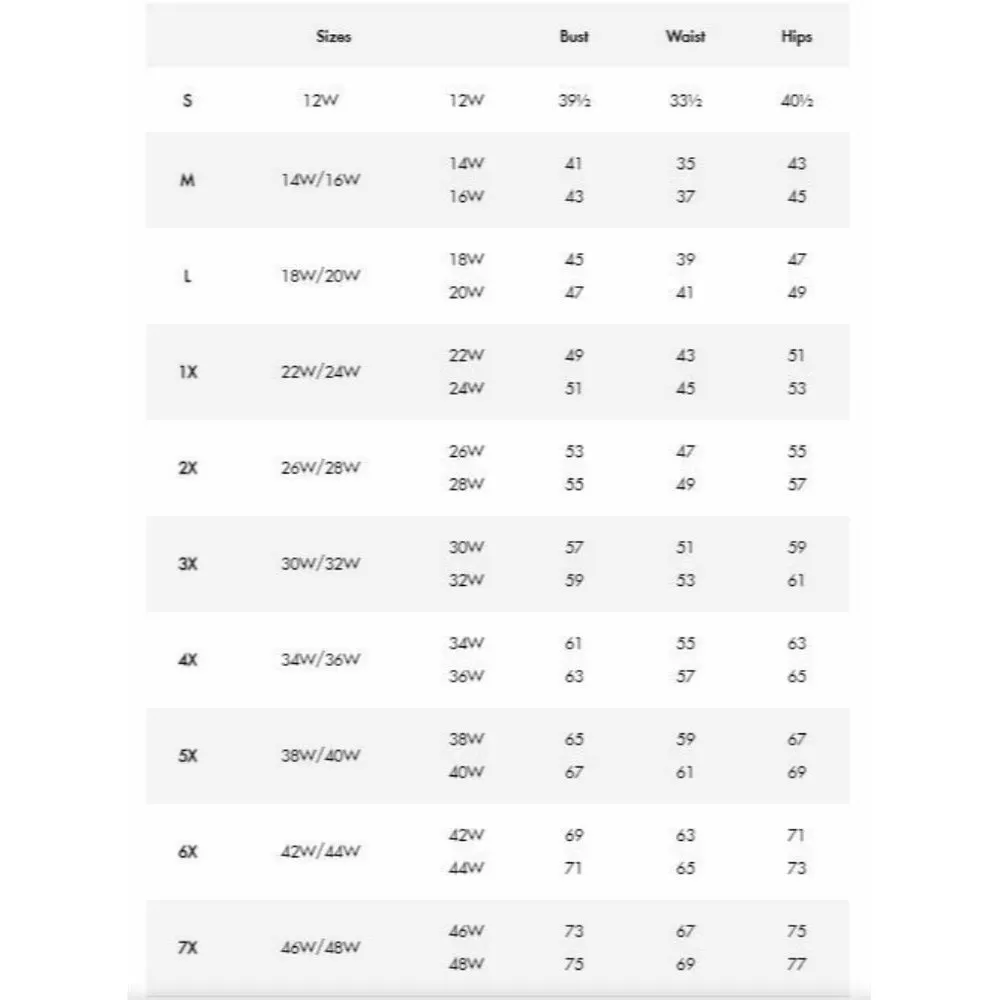1000x1000 pixels.
Task: Click the 39½ bust measurement
Action: point(574,100)
